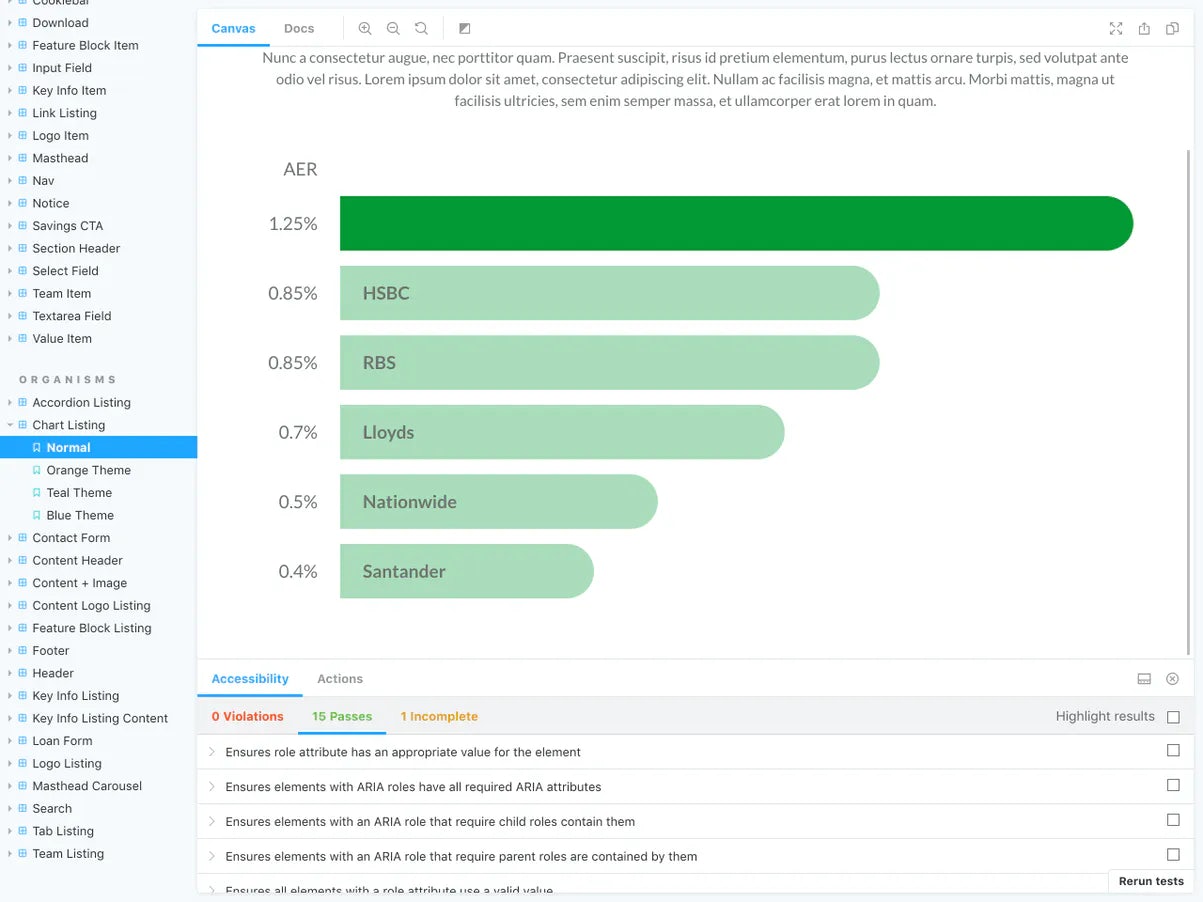The width and height of the screenshot is (1203, 902).
Task: Click the bookmark icon beside Blue Theme
Action: 37,516
